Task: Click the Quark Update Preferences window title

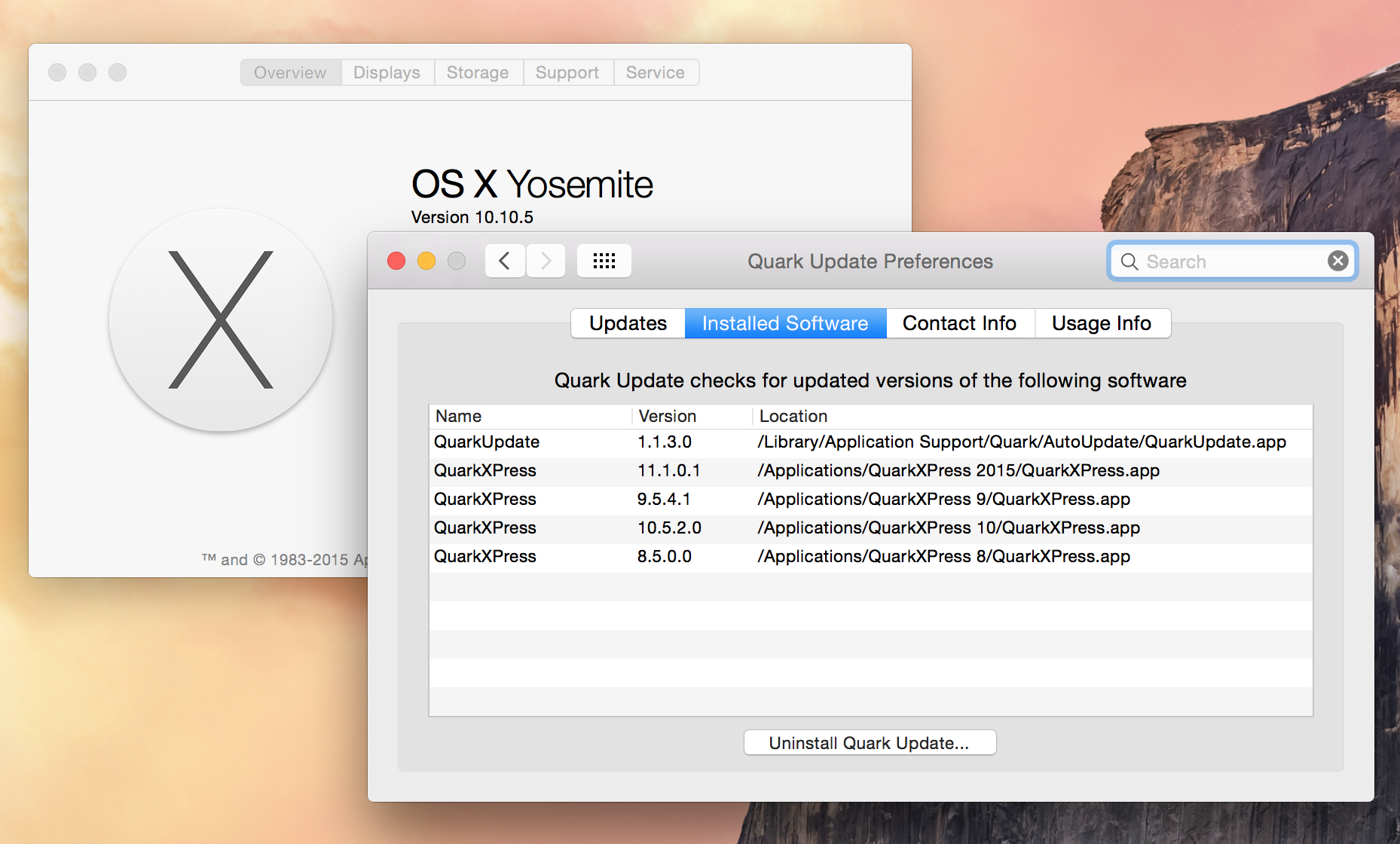Action: (870, 261)
